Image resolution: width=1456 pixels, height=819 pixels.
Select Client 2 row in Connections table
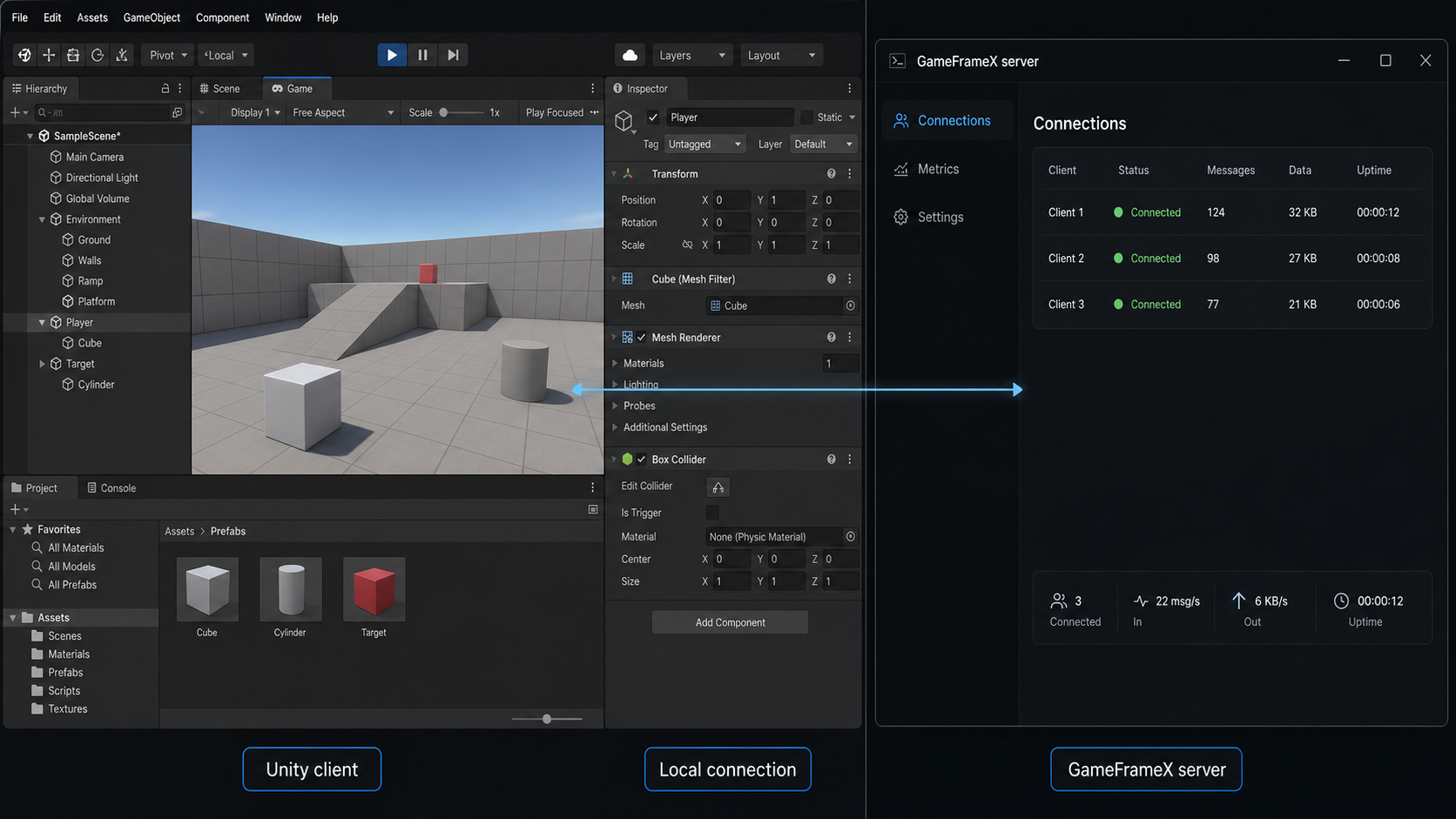[1232, 258]
